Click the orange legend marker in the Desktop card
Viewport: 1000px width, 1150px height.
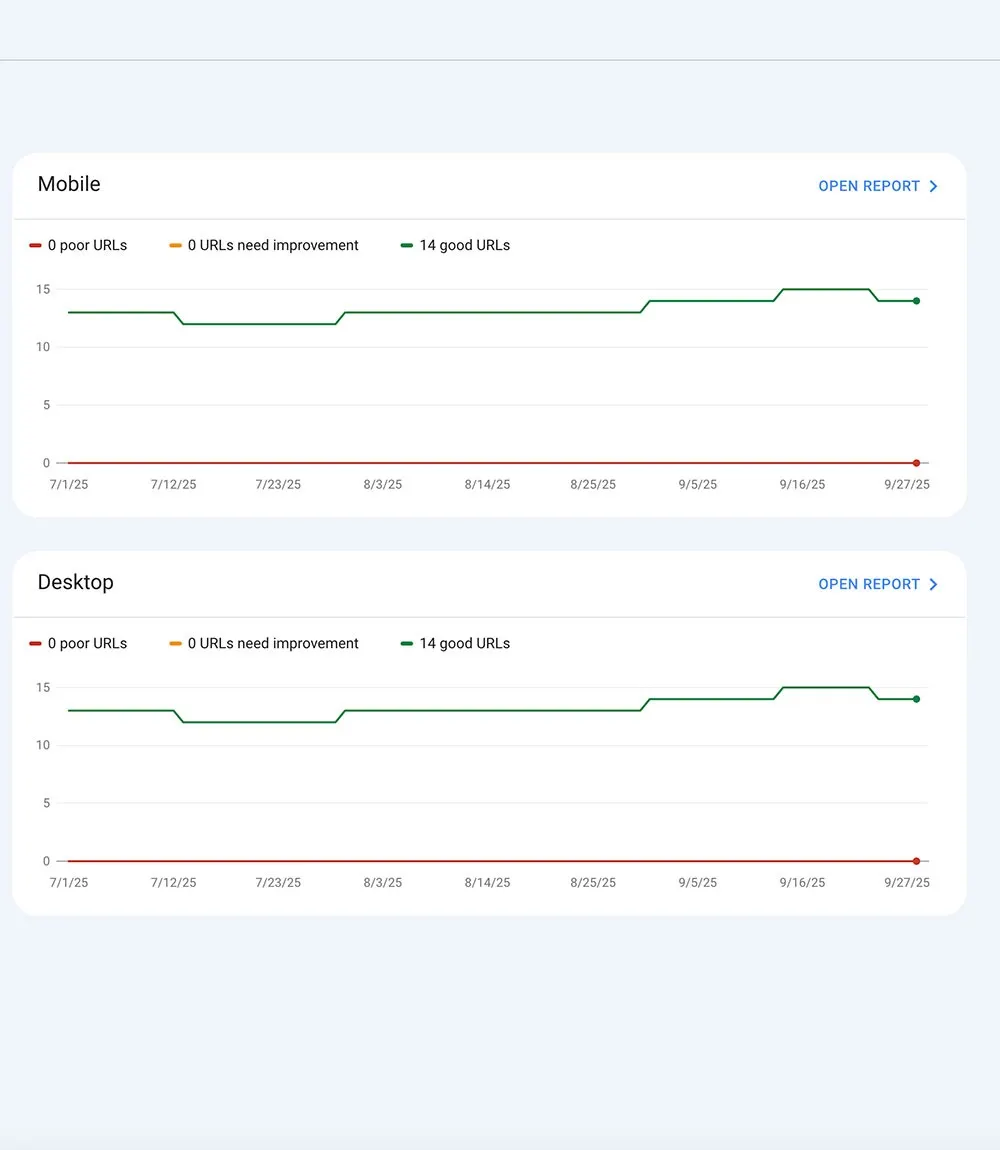176,643
